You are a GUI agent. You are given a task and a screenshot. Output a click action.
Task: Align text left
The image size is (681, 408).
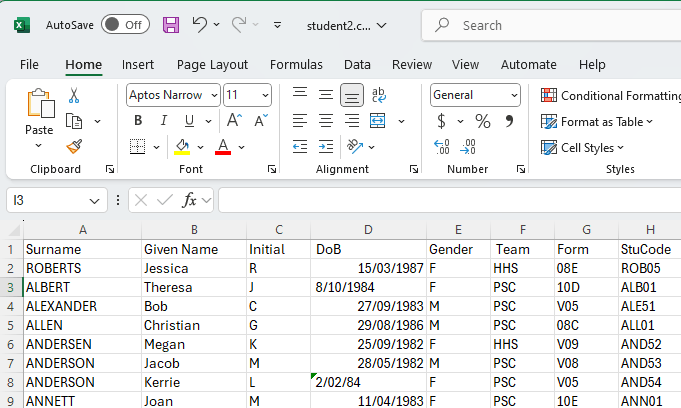300,120
